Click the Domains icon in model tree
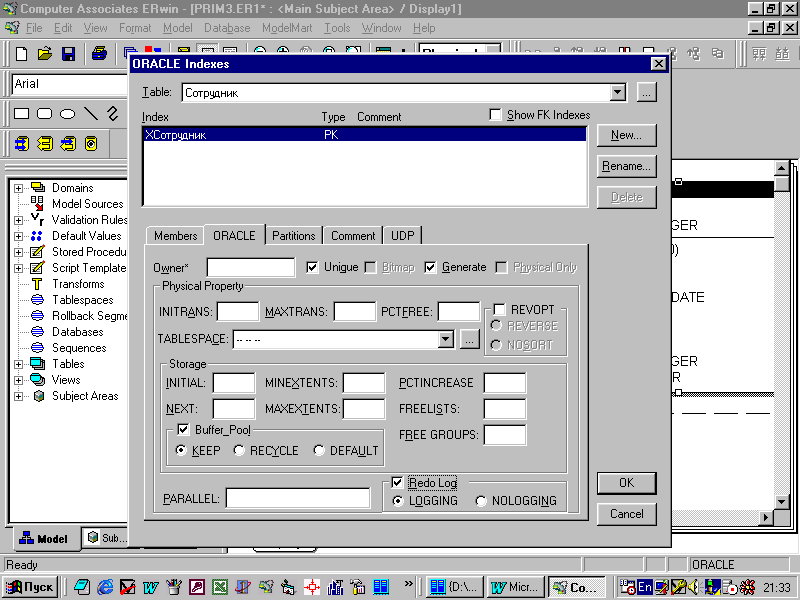Image resolution: width=800 pixels, height=600 pixels. click(38, 187)
